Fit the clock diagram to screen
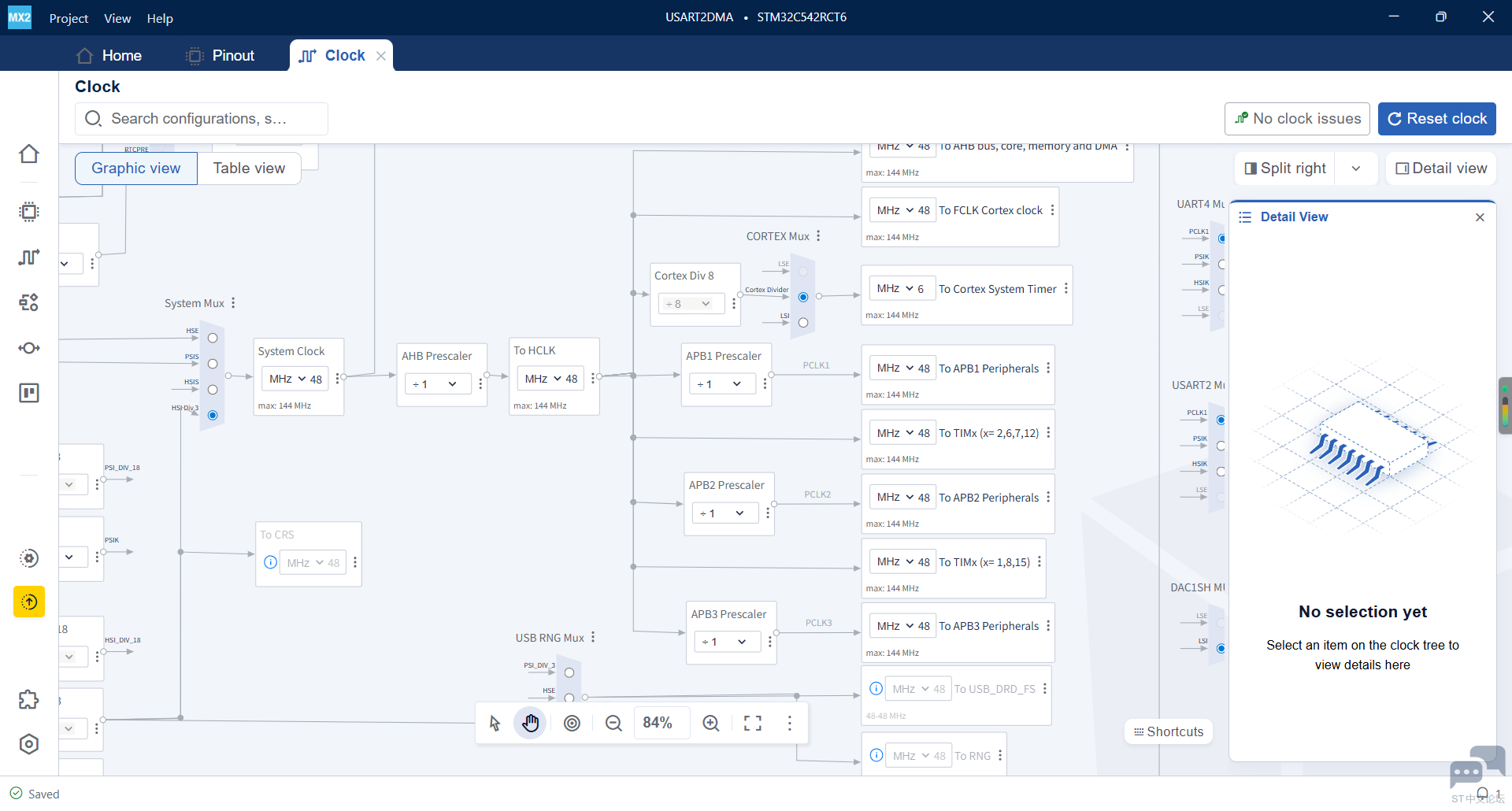The height and width of the screenshot is (811, 1512). [753, 723]
